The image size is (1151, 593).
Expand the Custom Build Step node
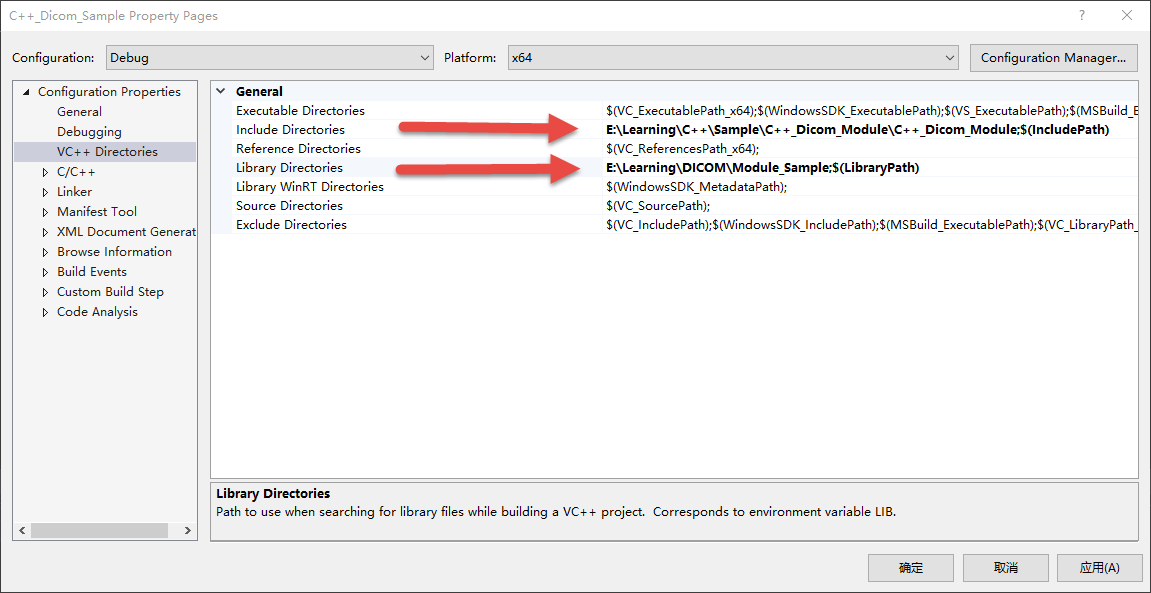(44, 291)
